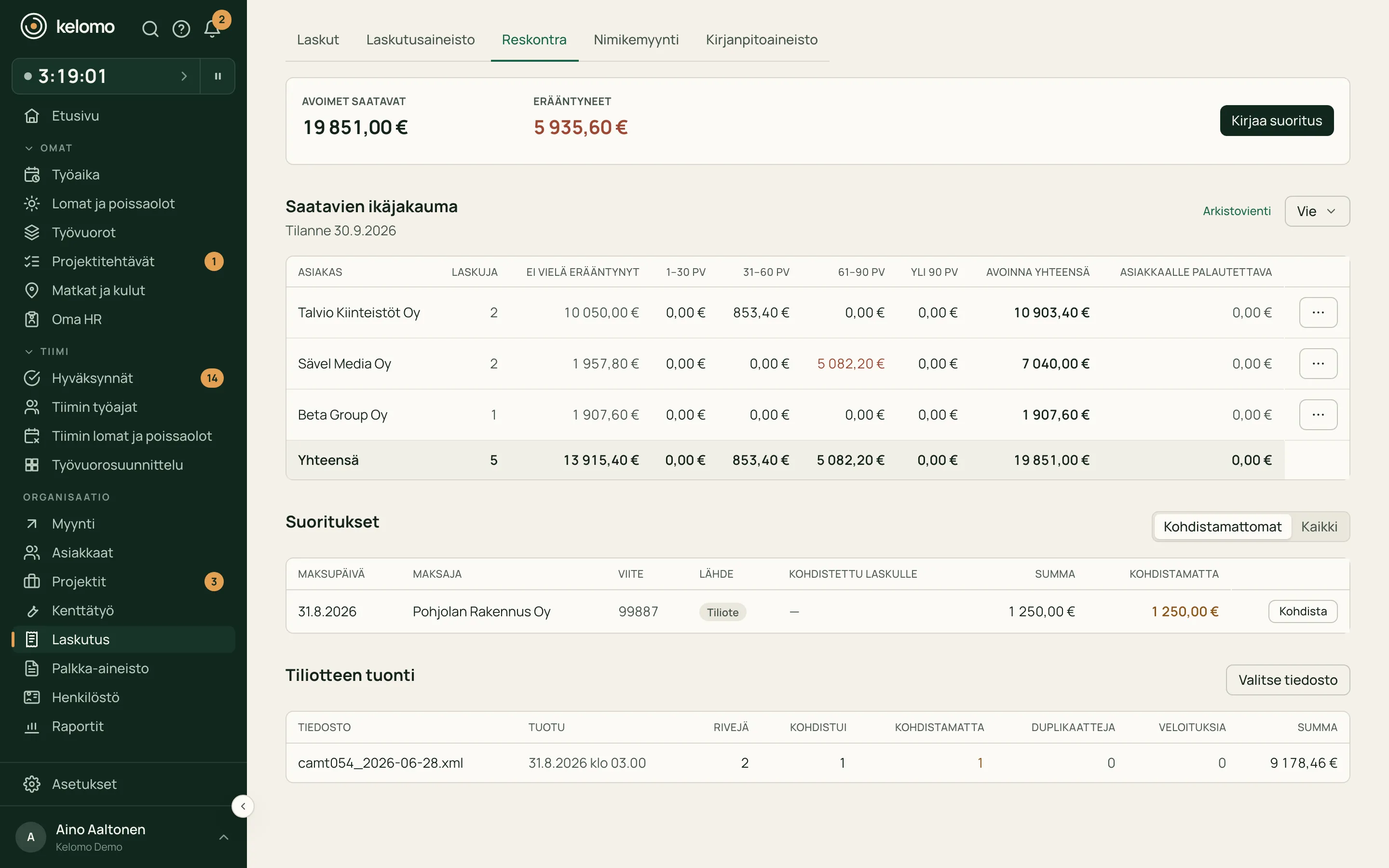Switch to the Laskut tab

[x=318, y=40]
